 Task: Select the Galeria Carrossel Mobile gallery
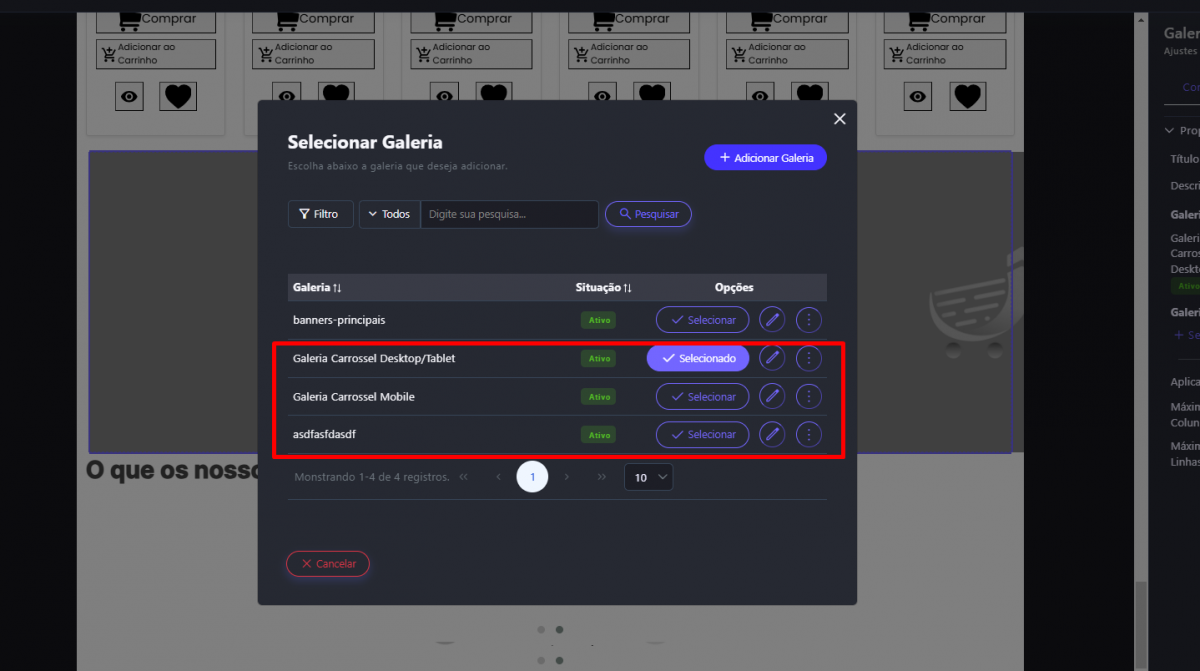pos(702,397)
